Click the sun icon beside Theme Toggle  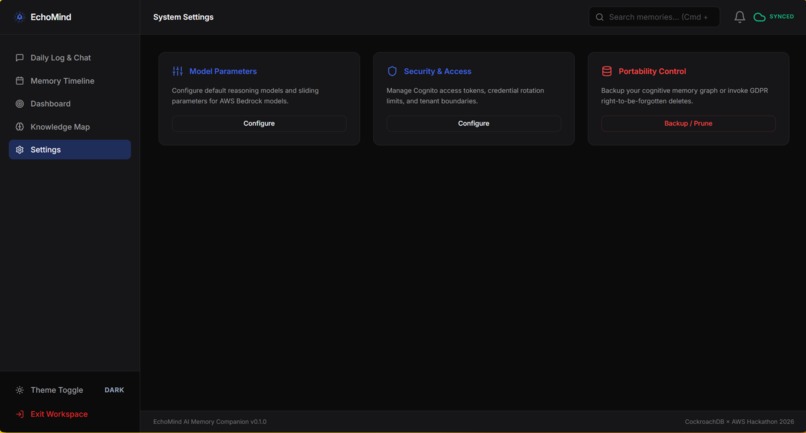click(x=20, y=390)
